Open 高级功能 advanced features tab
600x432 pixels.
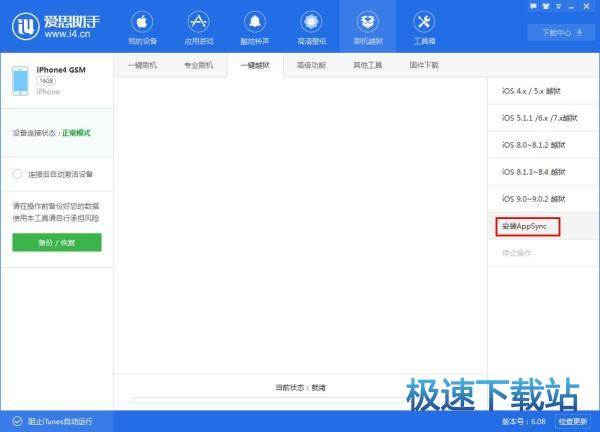[311, 65]
